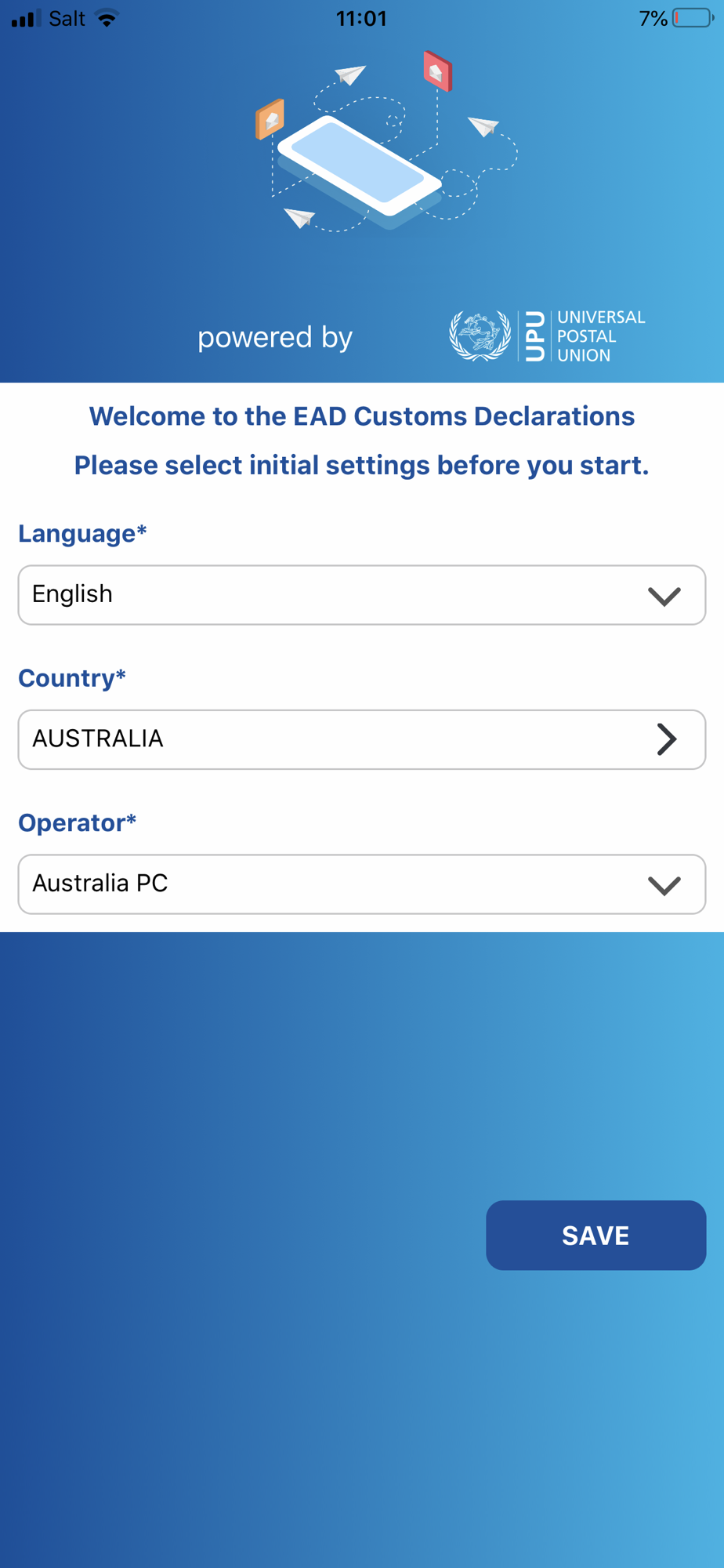The height and width of the screenshot is (1568, 724).
Task: Tap the vertical UPU text logo
Action: pyautogui.click(x=534, y=336)
